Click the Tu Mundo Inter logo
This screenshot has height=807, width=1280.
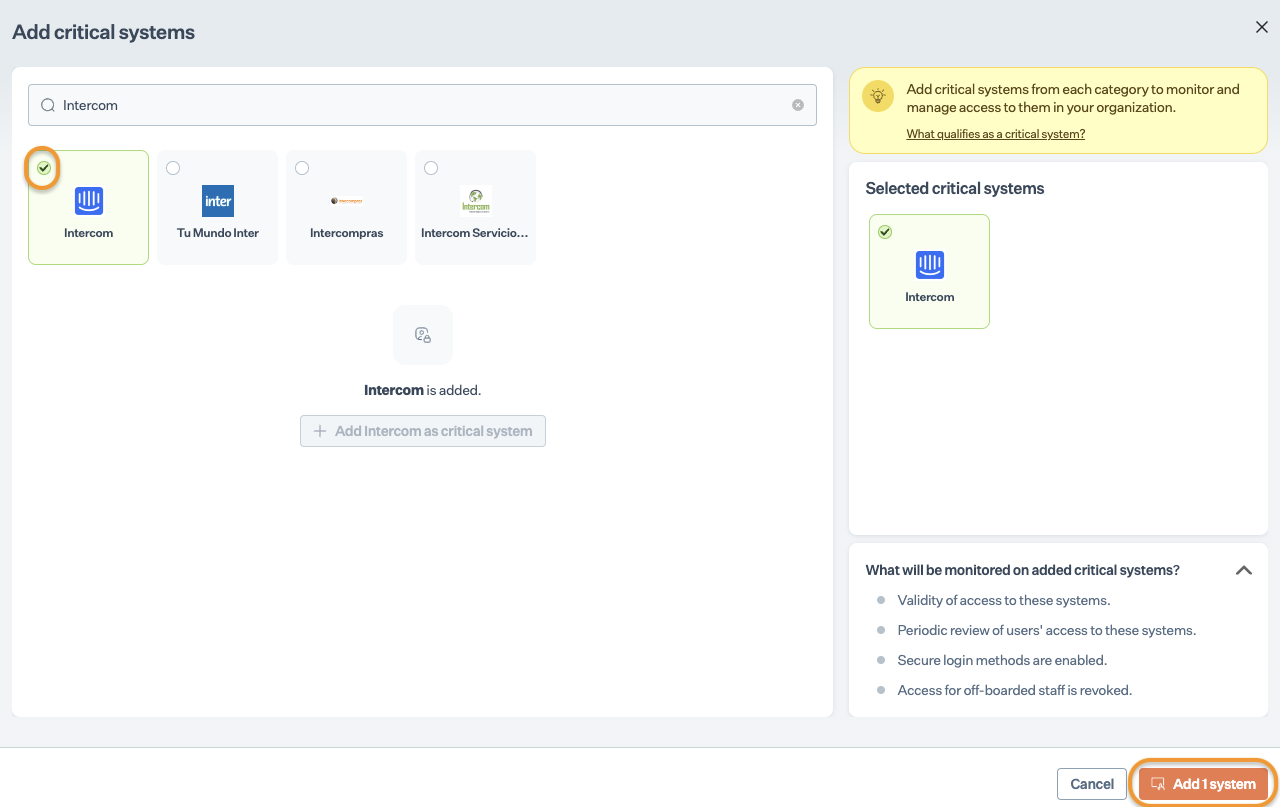pyautogui.click(x=218, y=201)
